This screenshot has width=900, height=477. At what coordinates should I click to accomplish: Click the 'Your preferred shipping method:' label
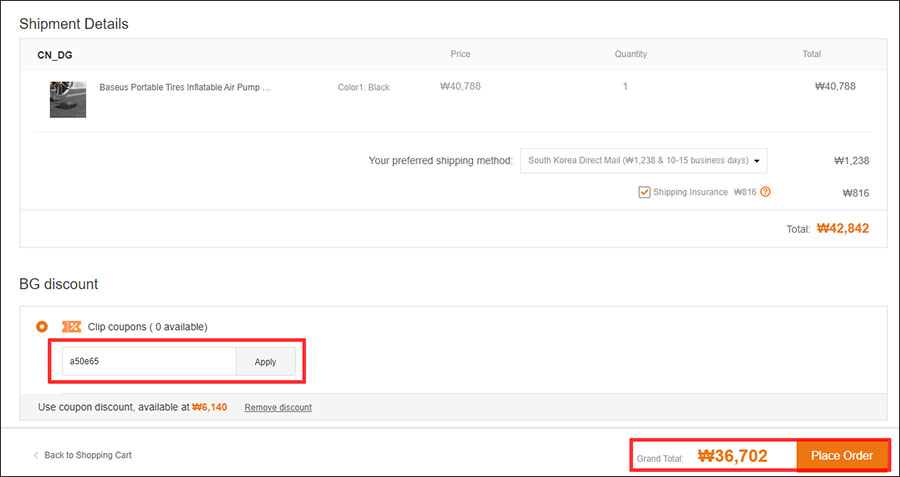tap(441, 161)
